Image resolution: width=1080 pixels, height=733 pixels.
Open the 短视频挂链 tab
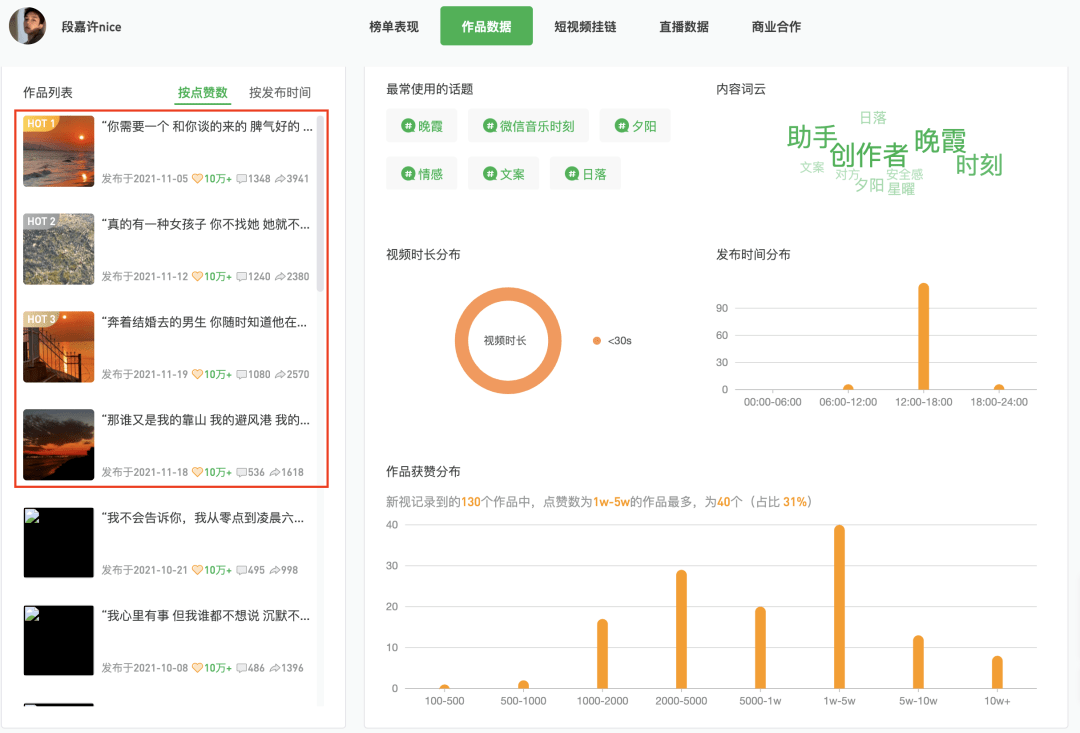[585, 26]
